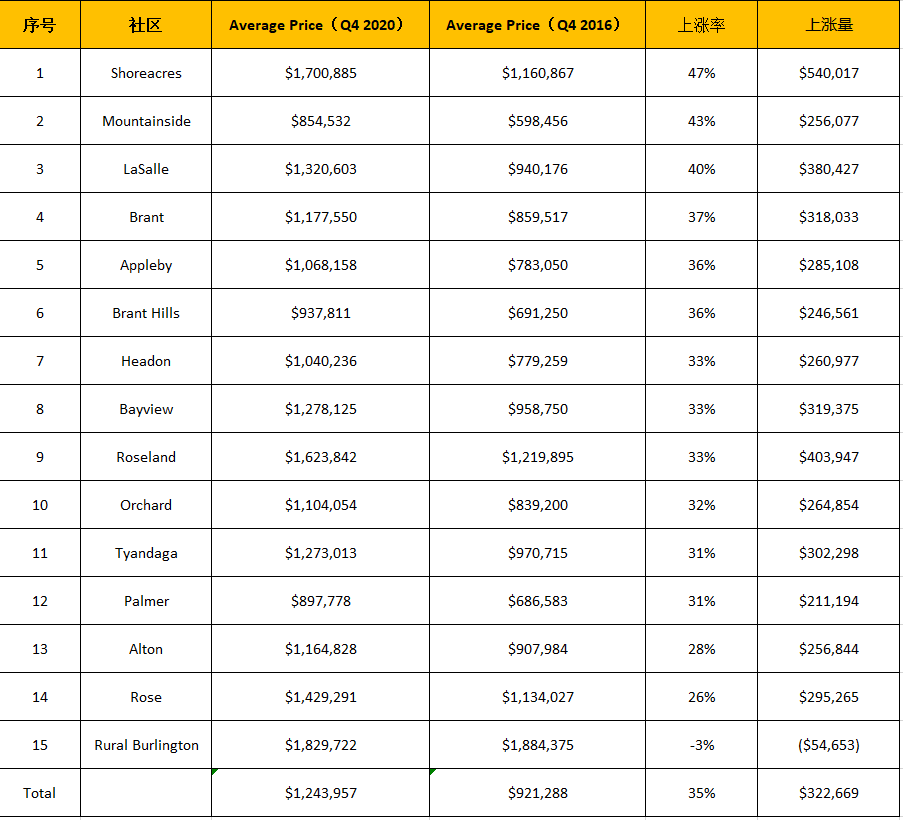Select Mountainside's $854,532 price cell
903x820 pixels.
(x=320, y=121)
